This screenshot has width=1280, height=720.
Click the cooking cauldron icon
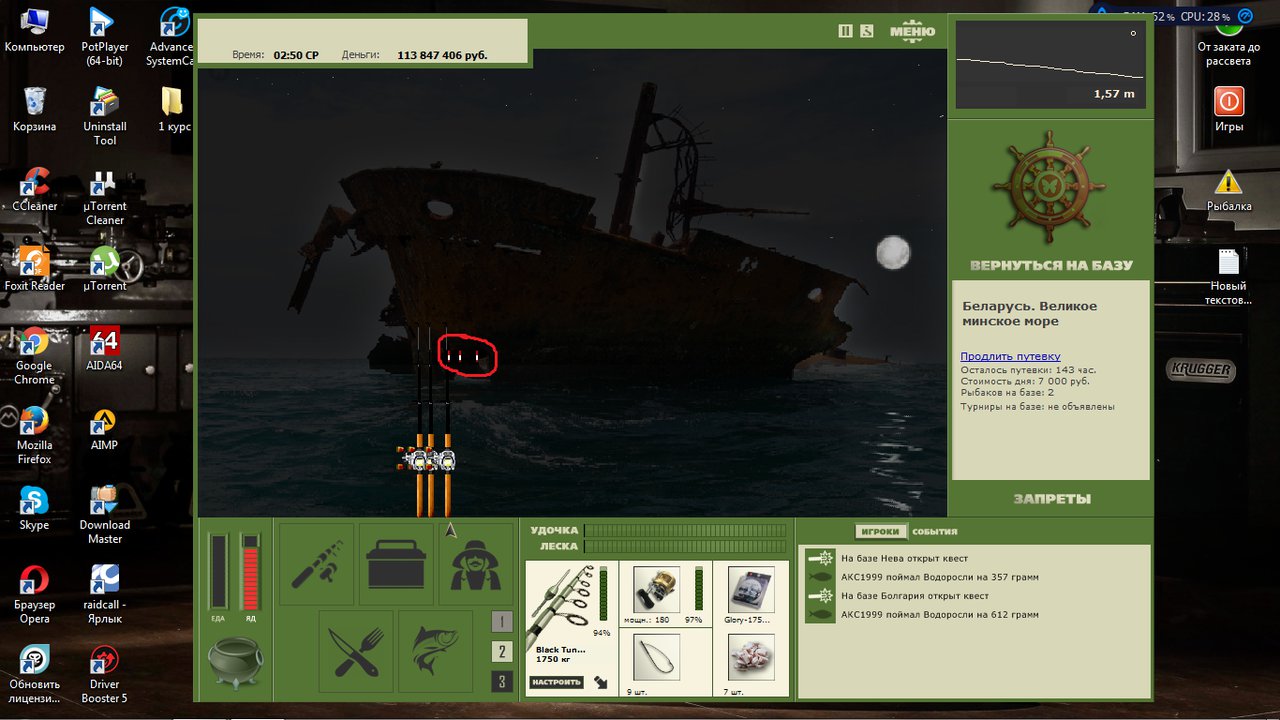(x=235, y=661)
